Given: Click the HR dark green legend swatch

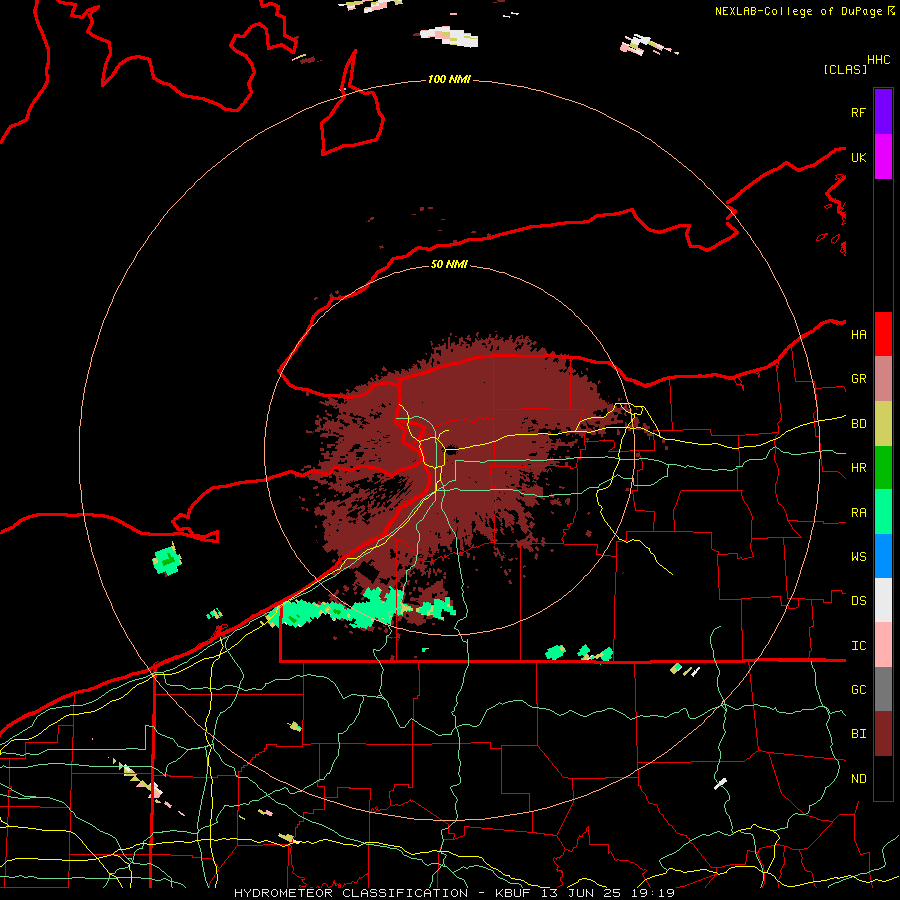Looking at the screenshot, I should pyautogui.click(x=883, y=468).
